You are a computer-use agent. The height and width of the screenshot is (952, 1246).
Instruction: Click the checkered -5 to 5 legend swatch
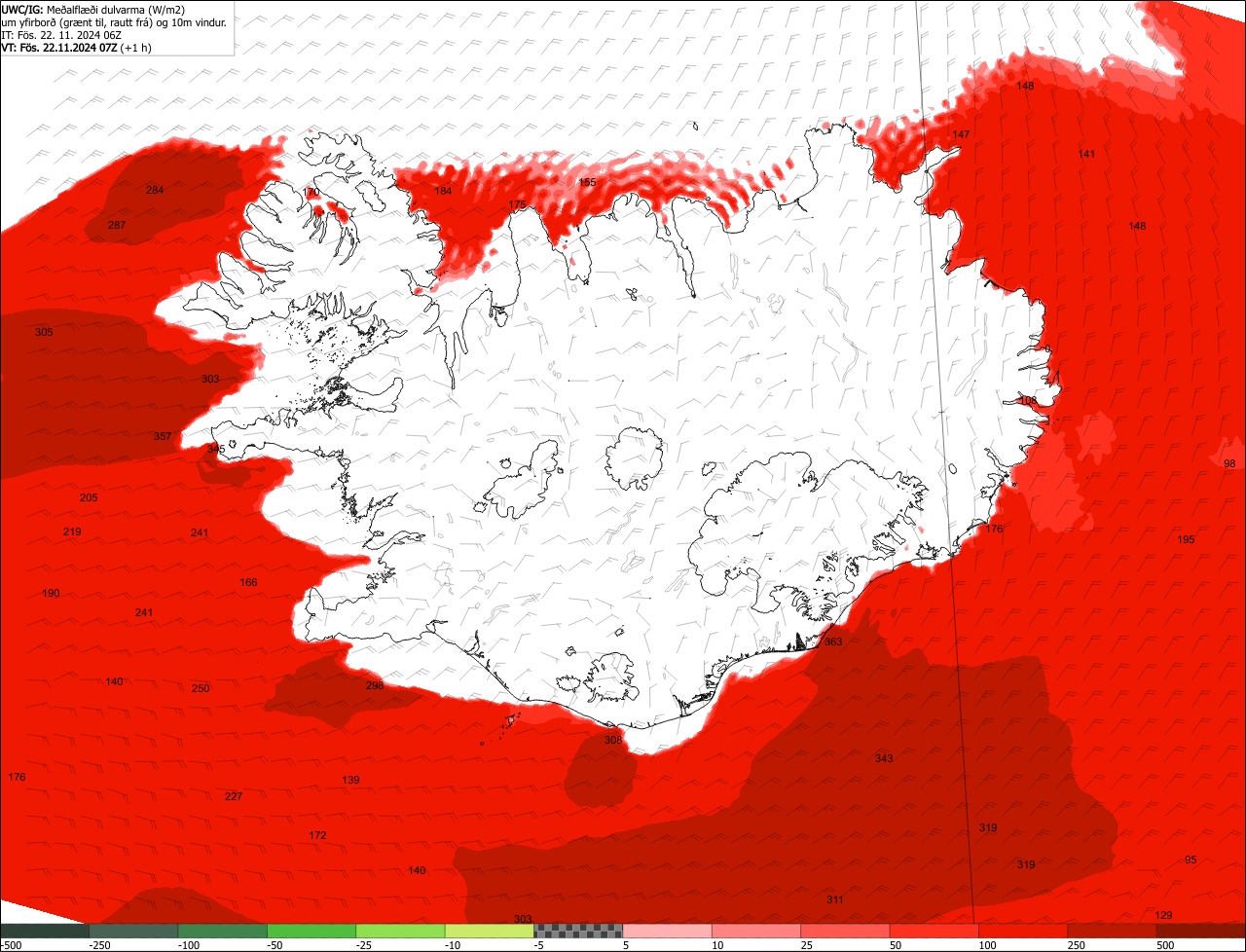pos(578,932)
